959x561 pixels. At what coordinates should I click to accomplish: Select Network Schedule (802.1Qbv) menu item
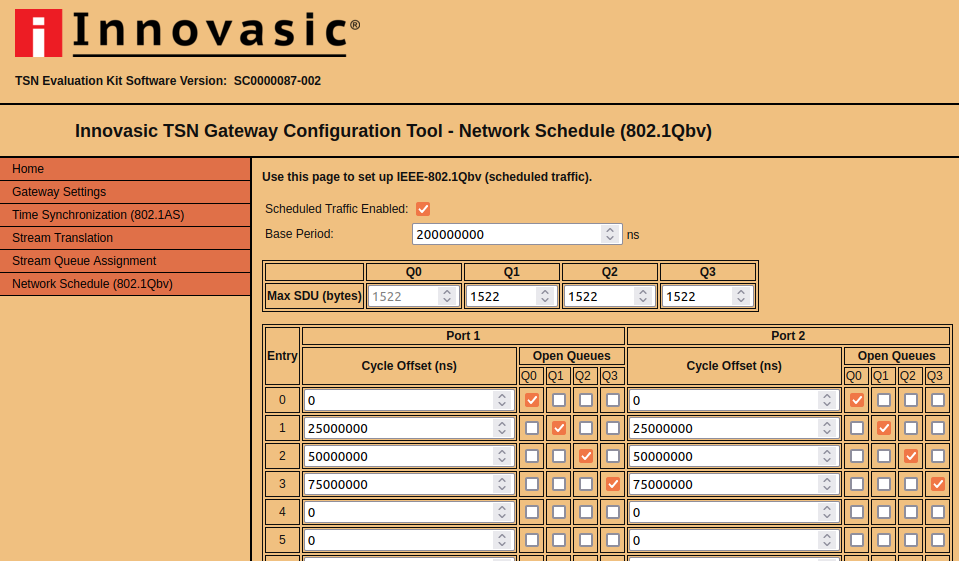(x=125, y=284)
